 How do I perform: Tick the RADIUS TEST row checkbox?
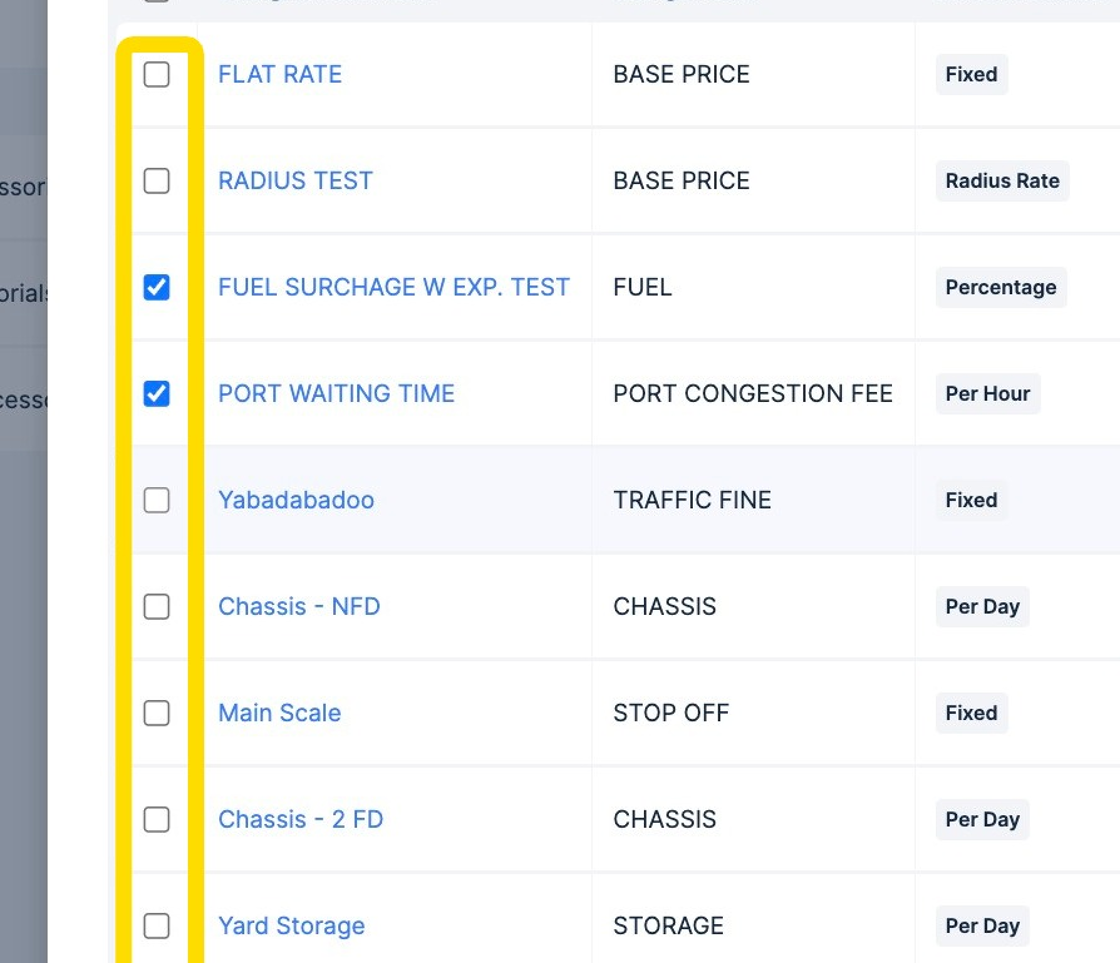coord(156,181)
